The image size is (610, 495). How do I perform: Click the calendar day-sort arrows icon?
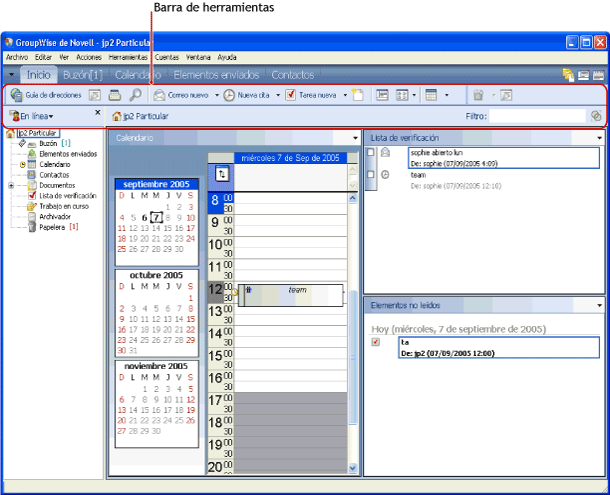click(222, 174)
